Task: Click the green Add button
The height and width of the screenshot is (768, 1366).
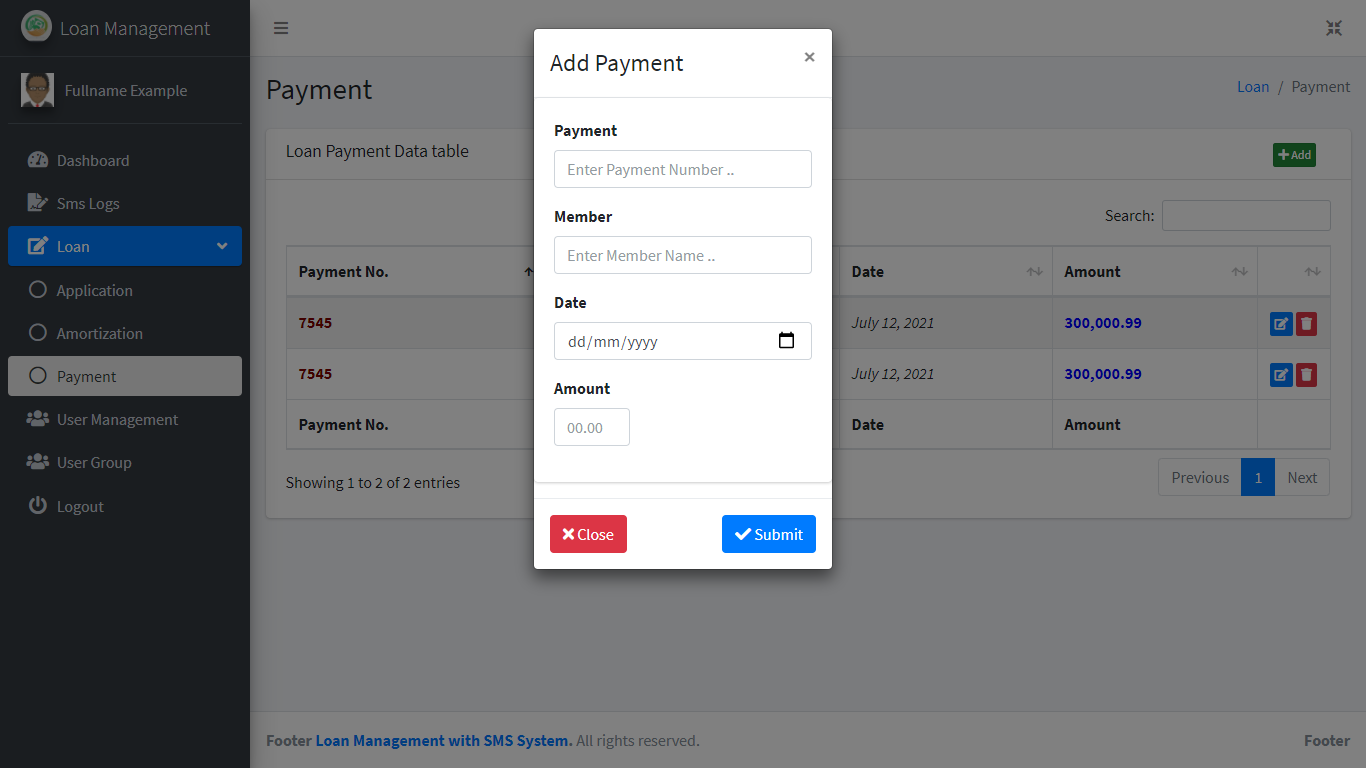Action: (x=1294, y=155)
